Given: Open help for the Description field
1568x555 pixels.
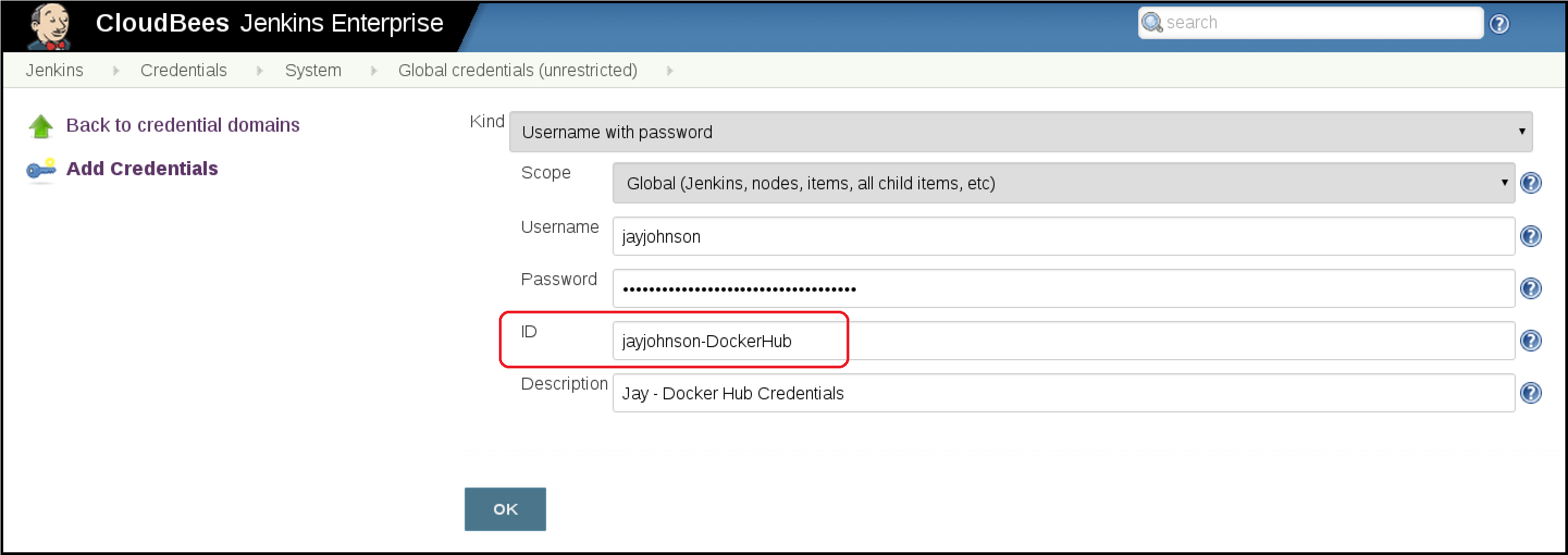Looking at the screenshot, I should click(x=1532, y=392).
